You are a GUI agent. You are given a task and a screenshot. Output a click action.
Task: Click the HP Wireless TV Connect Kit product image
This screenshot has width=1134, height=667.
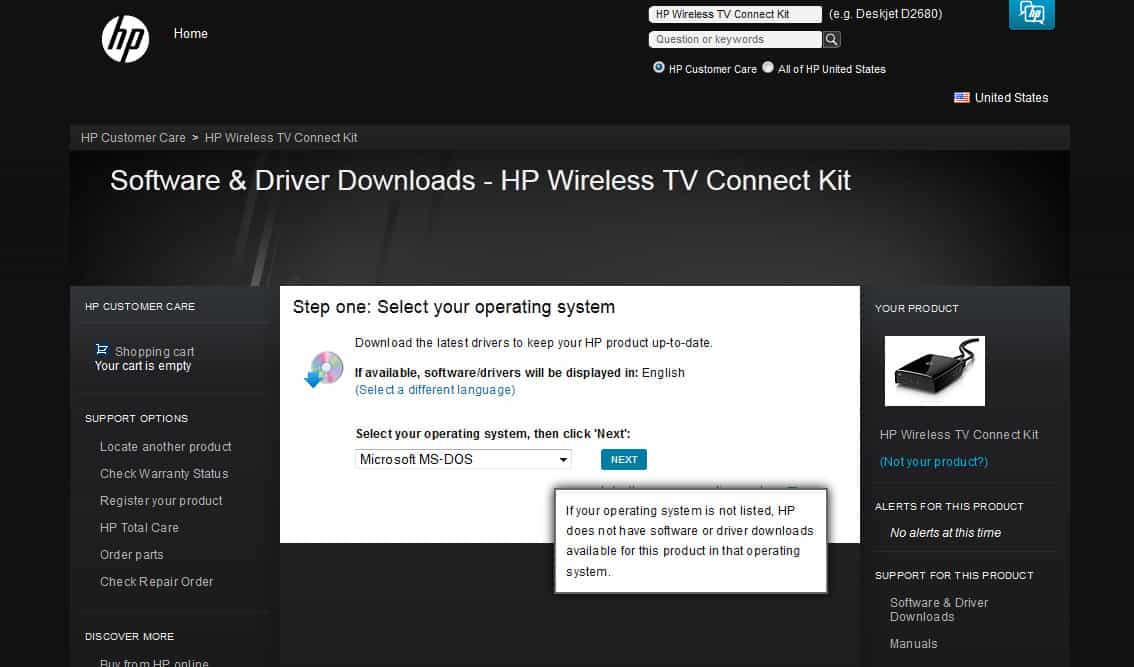click(934, 370)
